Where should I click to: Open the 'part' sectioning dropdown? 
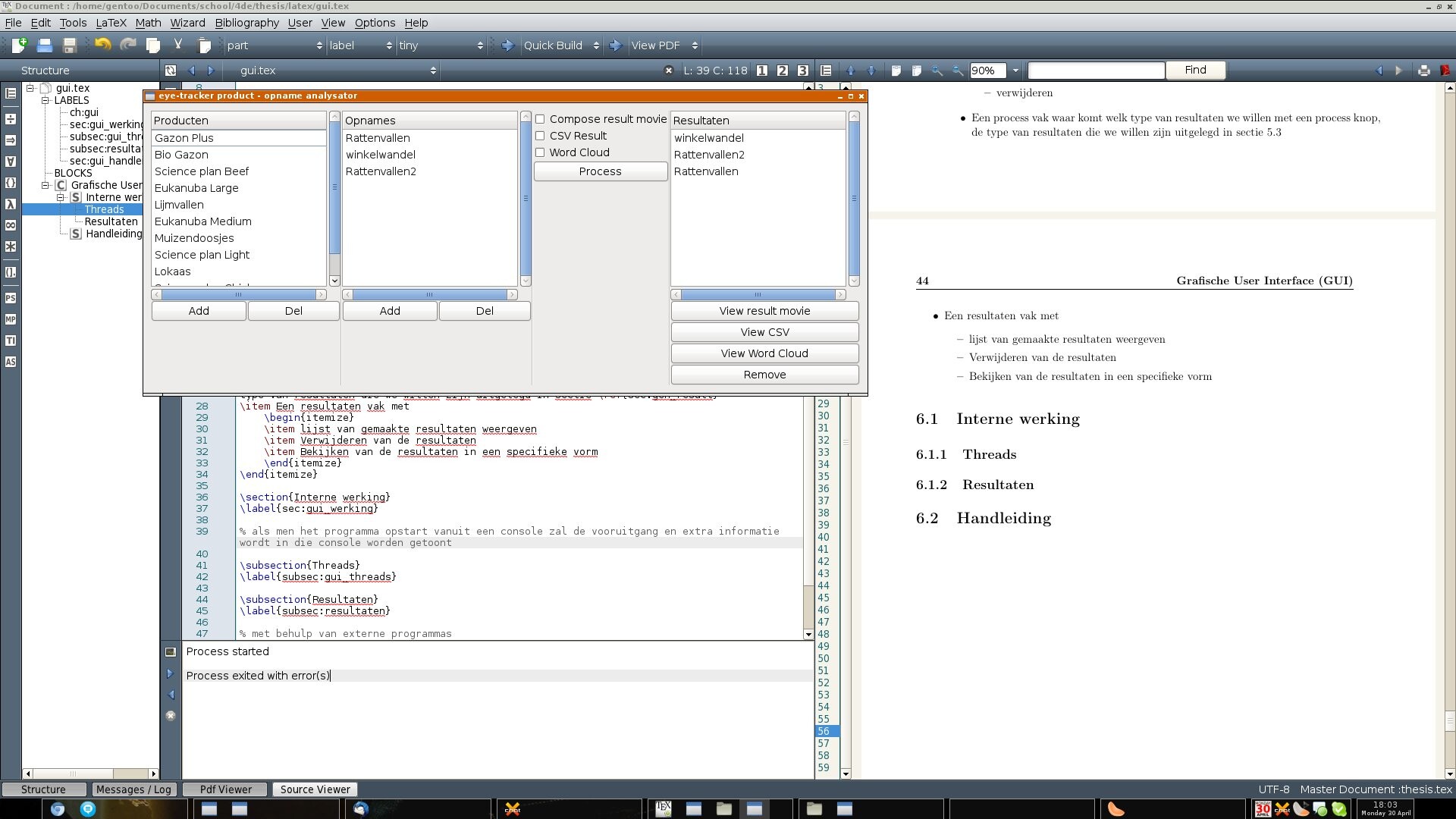coord(274,45)
